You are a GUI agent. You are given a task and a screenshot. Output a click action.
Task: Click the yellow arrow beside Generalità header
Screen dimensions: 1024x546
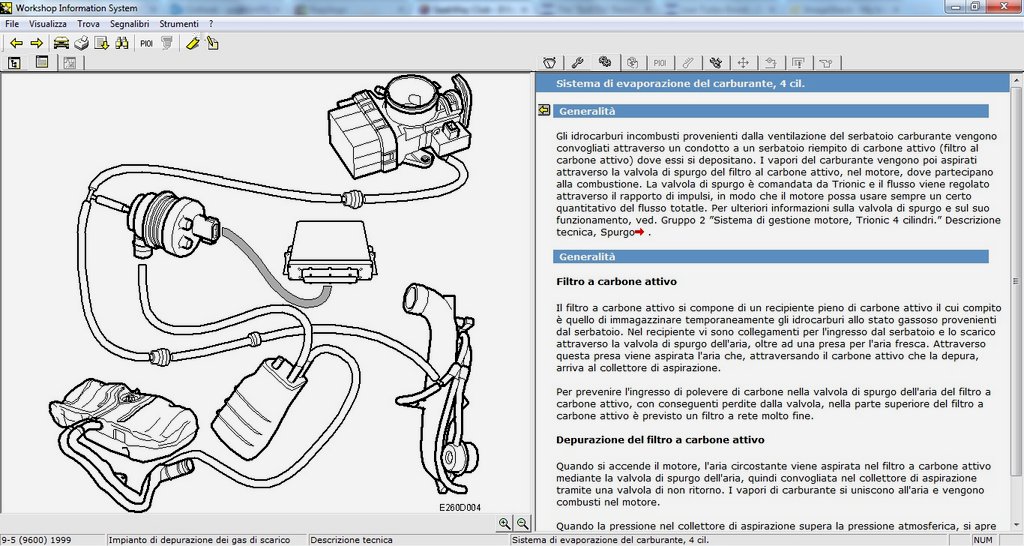point(544,110)
